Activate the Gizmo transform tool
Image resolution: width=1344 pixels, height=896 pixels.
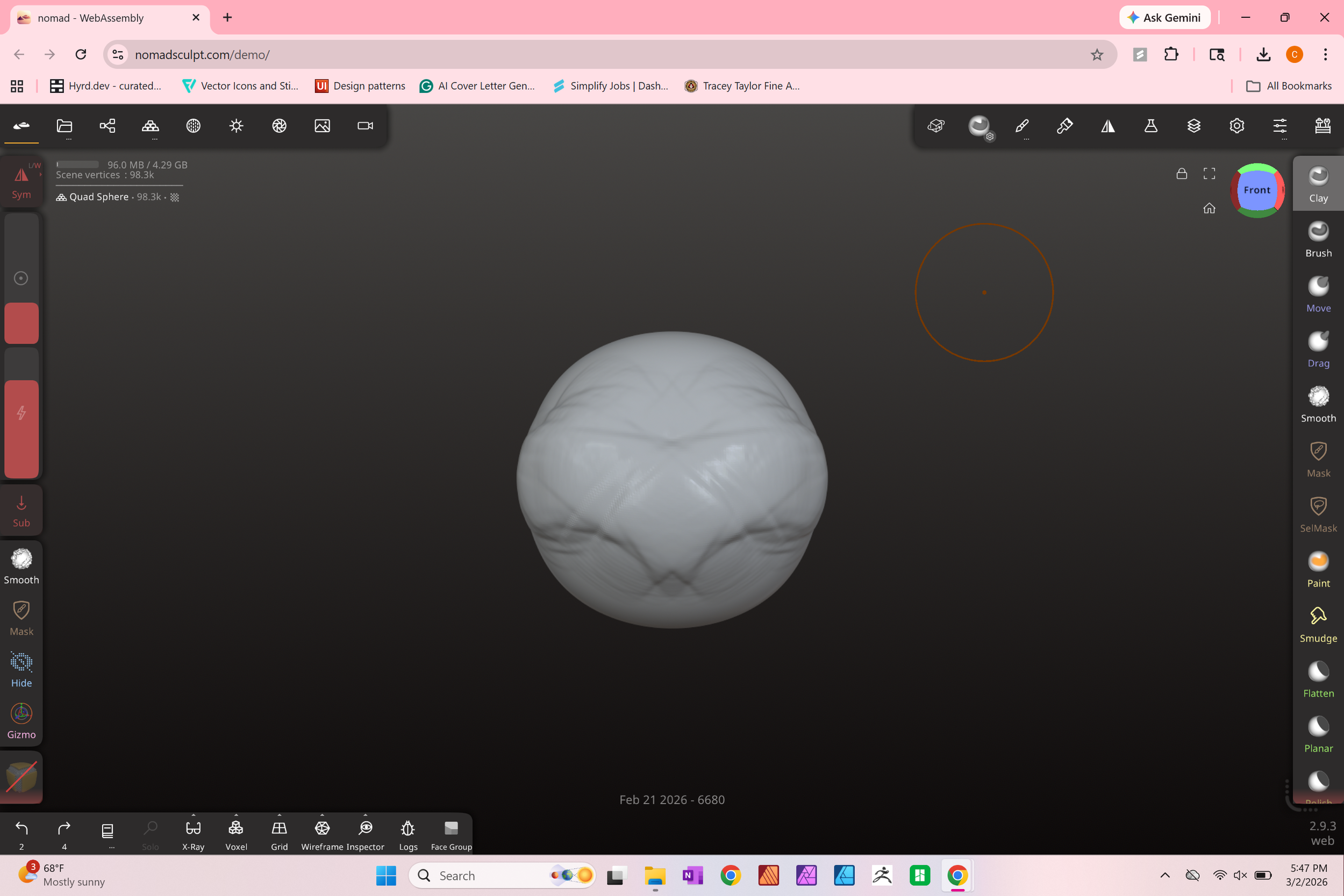click(x=21, y=721)
